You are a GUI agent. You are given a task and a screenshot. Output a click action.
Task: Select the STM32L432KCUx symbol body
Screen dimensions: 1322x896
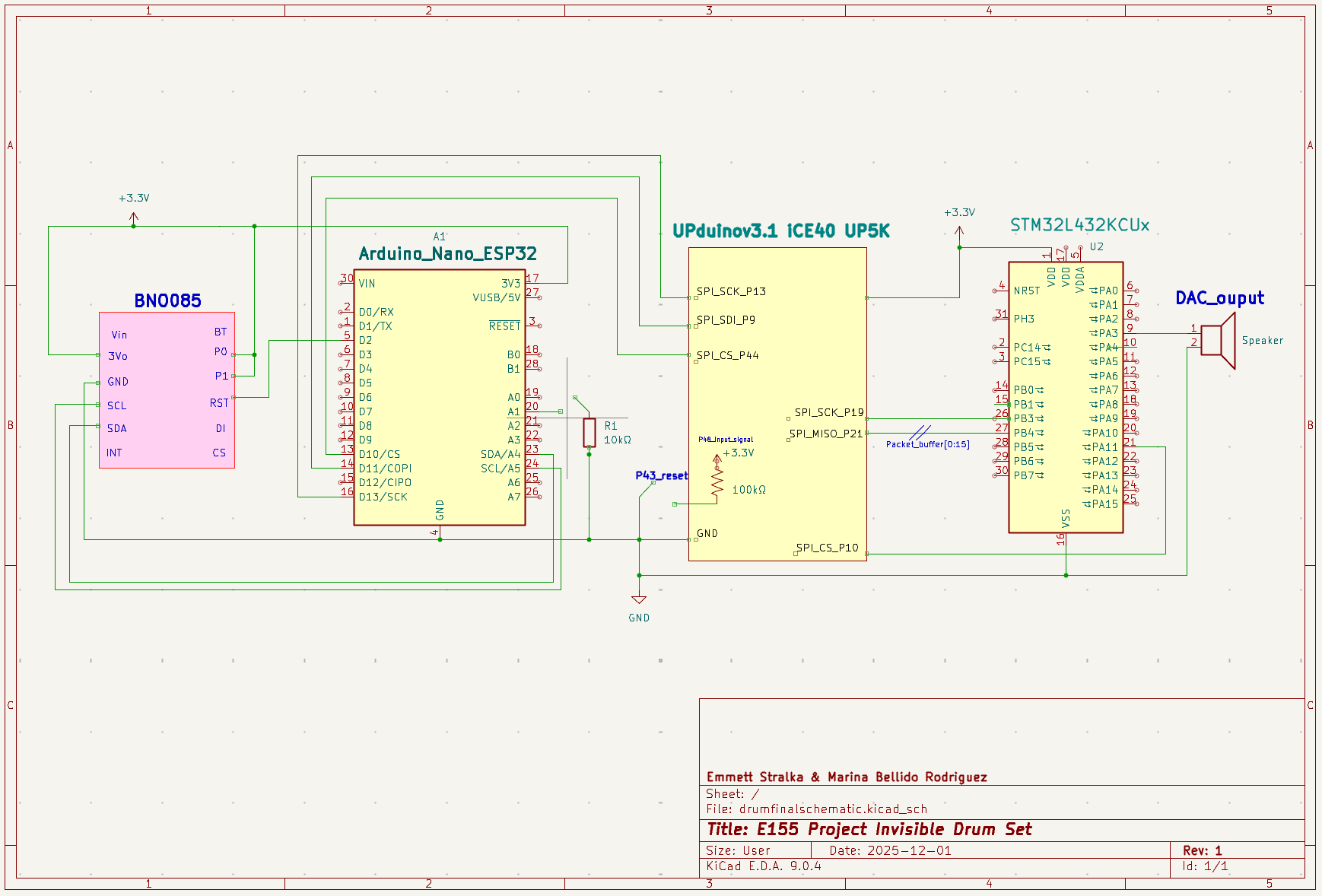(1065, 396)
